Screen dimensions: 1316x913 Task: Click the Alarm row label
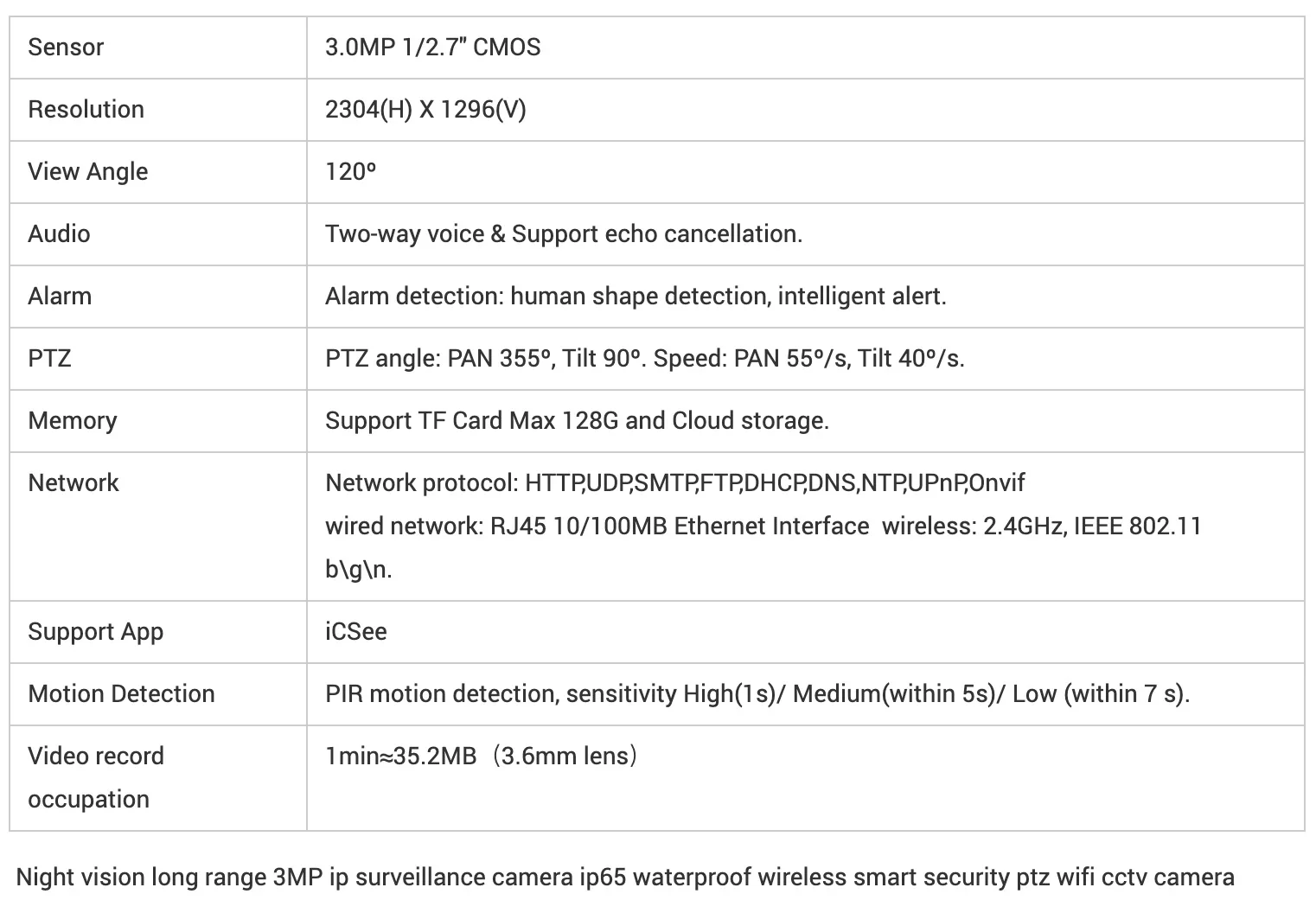(x=60, y=296)
